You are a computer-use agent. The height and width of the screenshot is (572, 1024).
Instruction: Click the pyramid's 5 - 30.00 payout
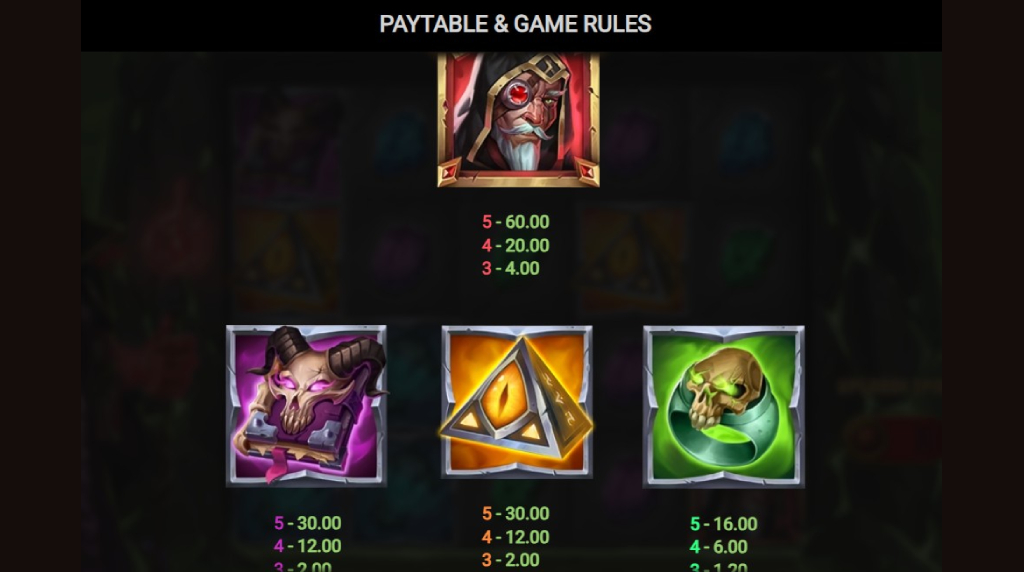[x=515, y=513]
